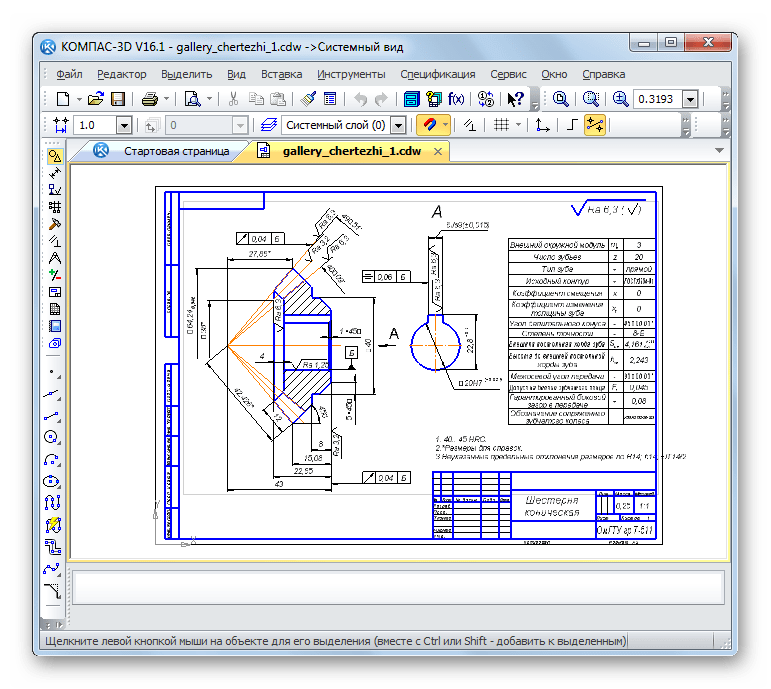
Task: Click the section label A above view
Action: pyautogui.click(x=437, y=212)
